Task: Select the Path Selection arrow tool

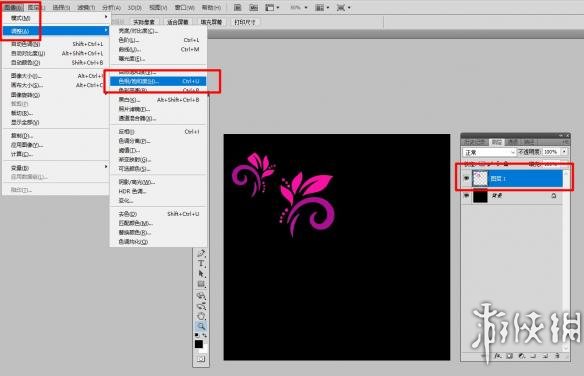Action: pyautogui.click(x=201, y=274)
